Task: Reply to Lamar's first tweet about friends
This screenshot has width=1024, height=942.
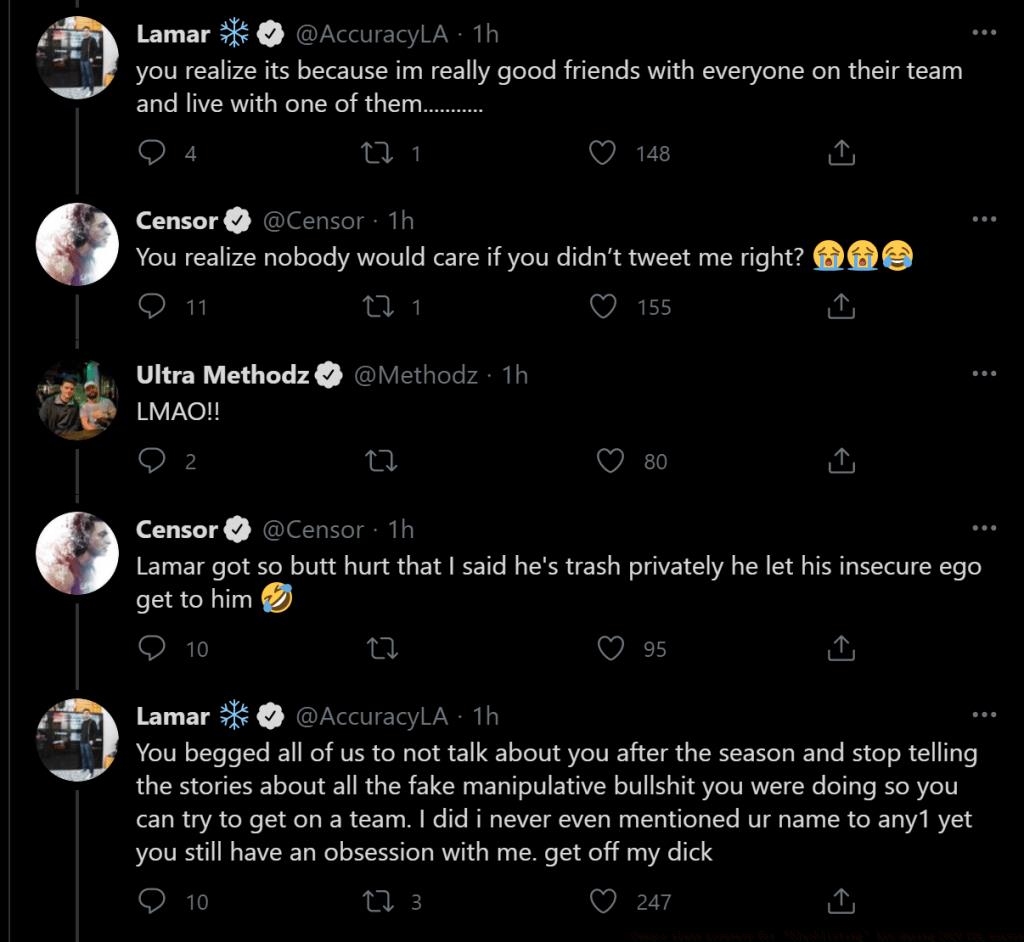Action: pos(152,153)
